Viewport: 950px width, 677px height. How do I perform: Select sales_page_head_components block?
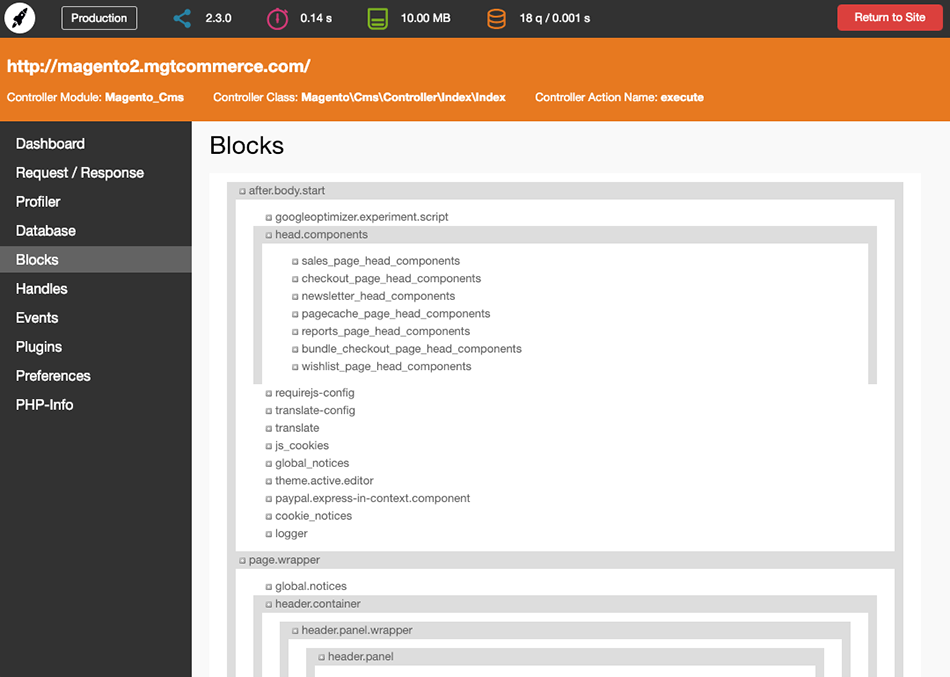380,261
